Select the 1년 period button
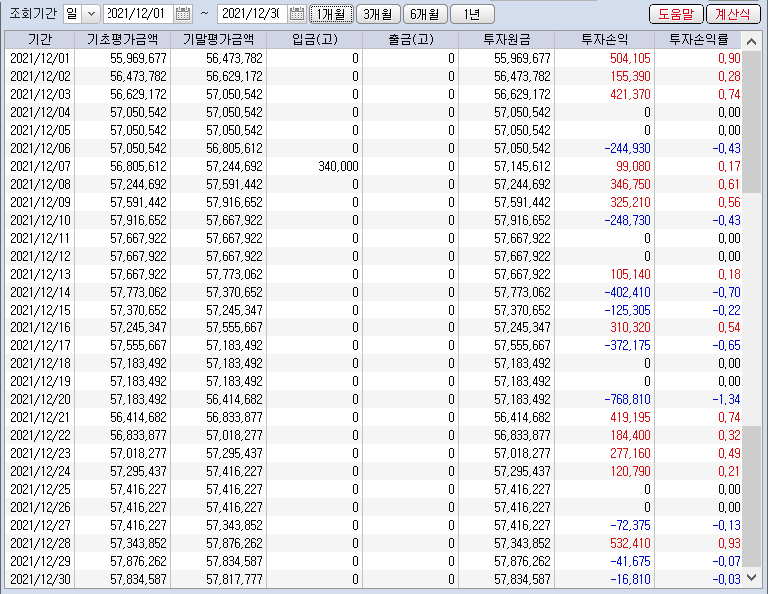This screenshot has height=594, width=769. (x=472, y=14)
